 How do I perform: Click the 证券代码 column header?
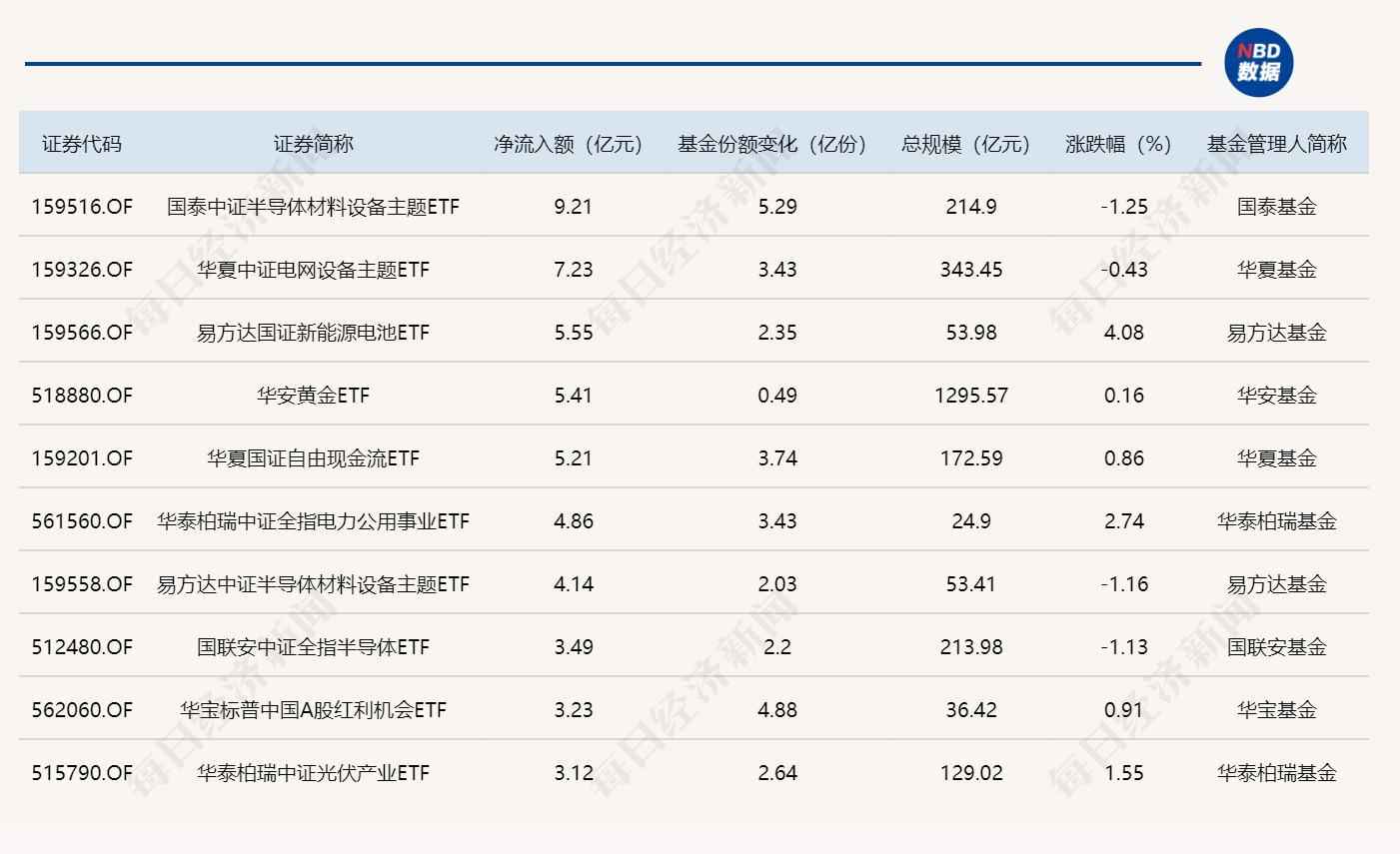[x=81, y=144]
